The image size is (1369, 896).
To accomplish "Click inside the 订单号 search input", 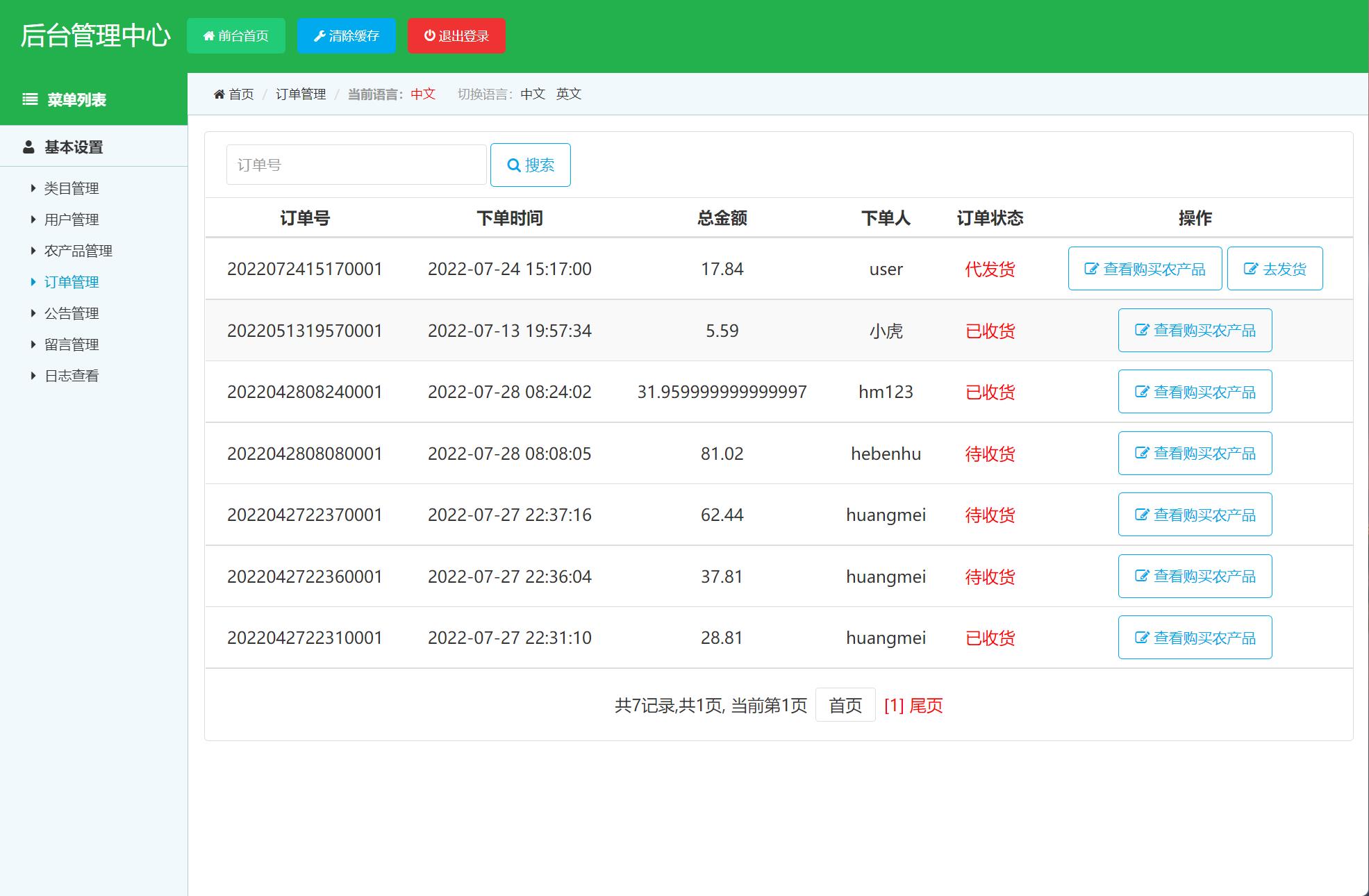I will 356,165.
